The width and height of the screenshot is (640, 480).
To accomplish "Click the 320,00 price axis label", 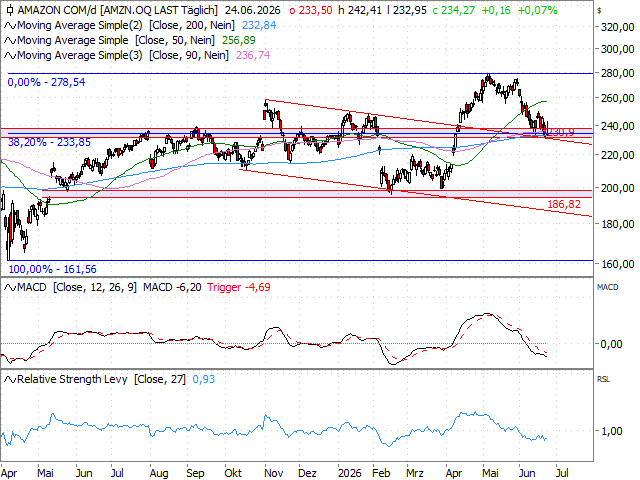I will 618,27.
